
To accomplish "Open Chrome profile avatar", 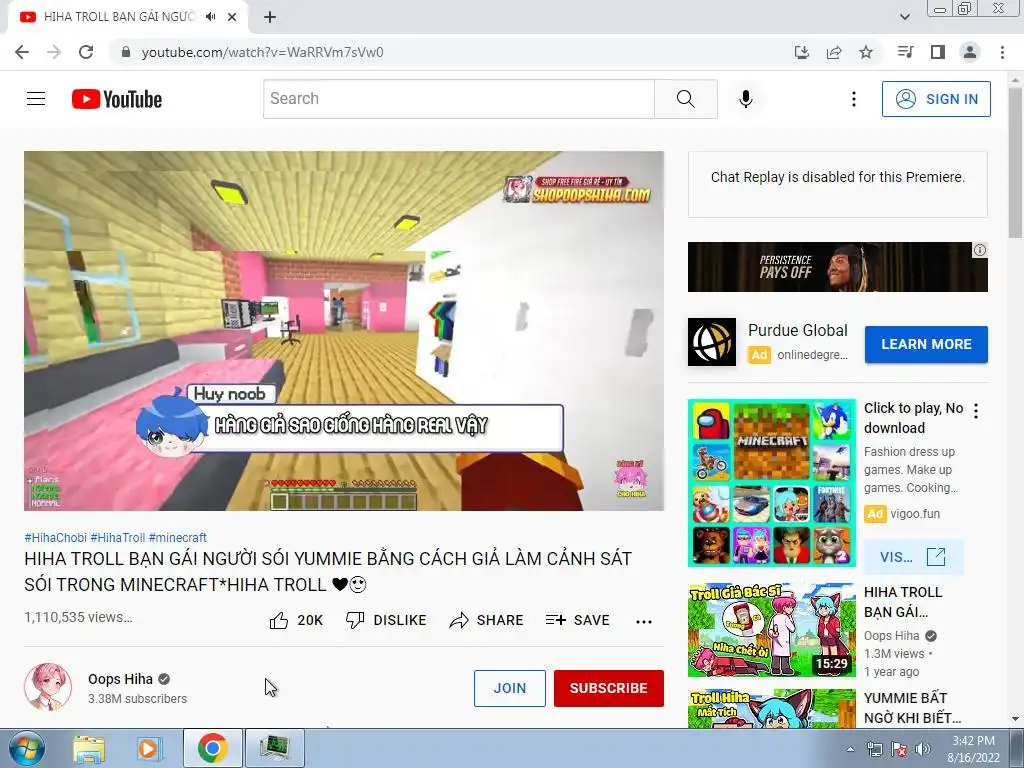I will point(970,52).
